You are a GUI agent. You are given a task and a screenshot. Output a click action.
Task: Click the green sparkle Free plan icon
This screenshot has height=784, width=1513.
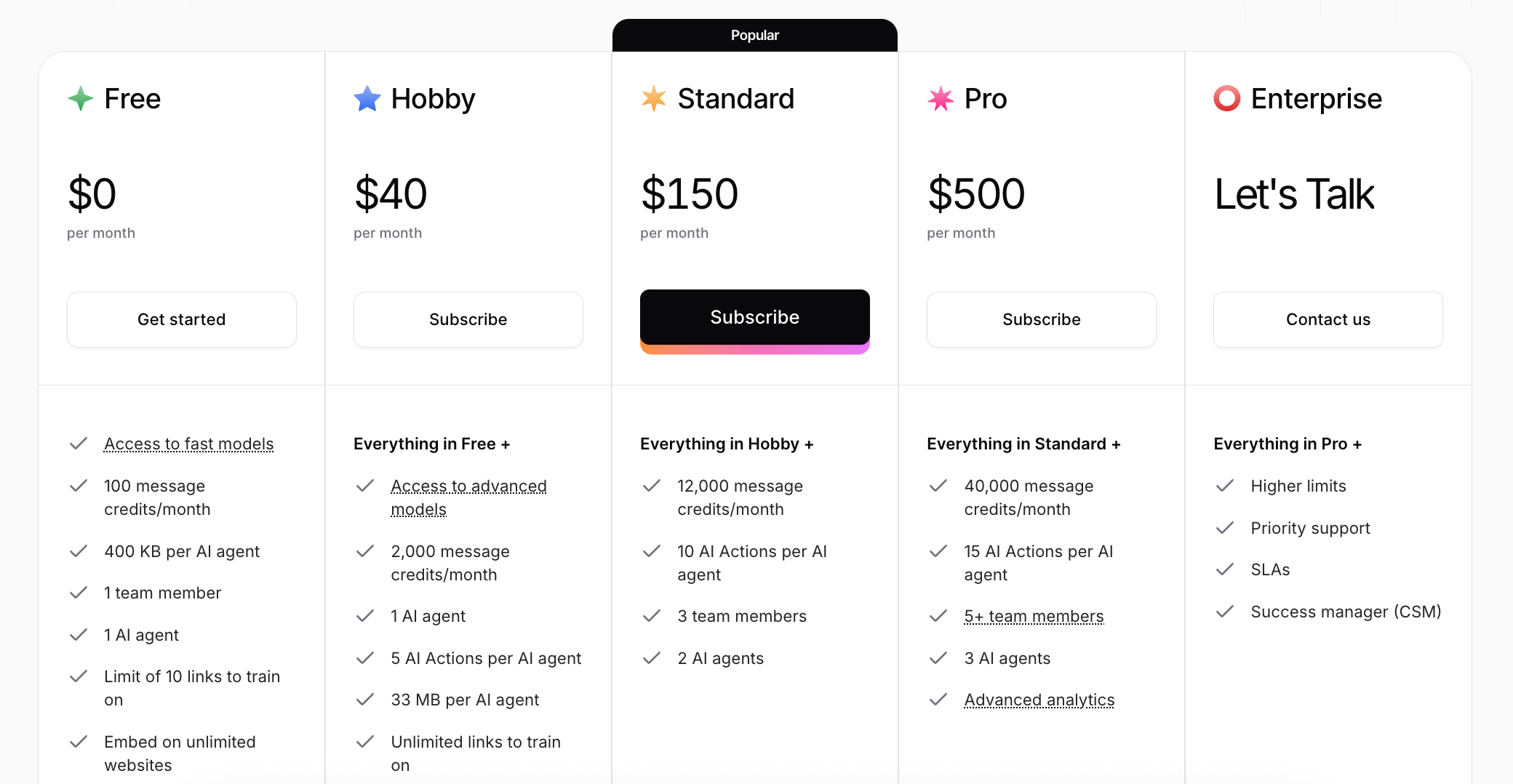coord(80,98)
